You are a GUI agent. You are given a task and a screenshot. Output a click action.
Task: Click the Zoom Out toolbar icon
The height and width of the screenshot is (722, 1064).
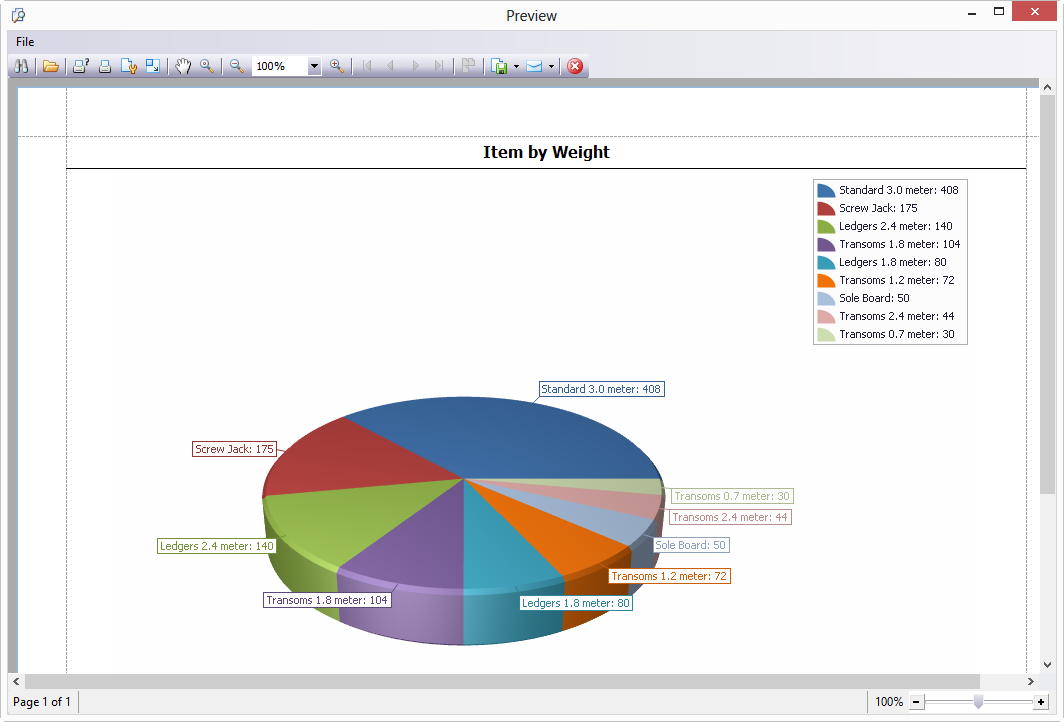click(x=237, y=66)
